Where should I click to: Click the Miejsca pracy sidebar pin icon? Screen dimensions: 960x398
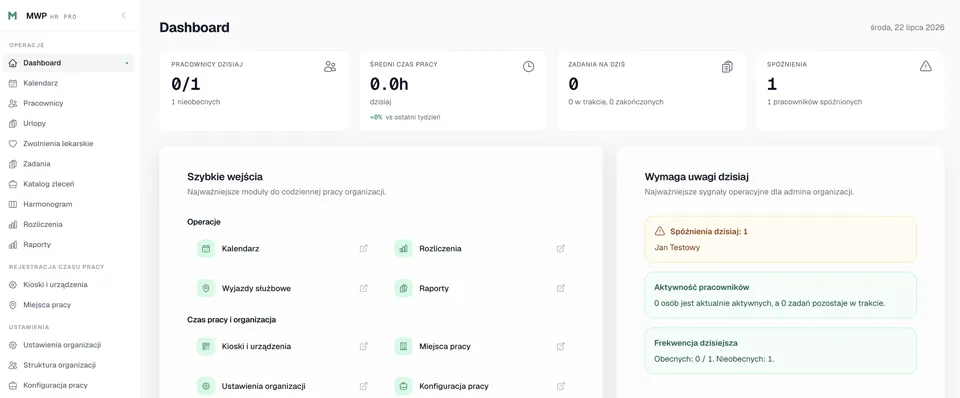pos(13,305)
